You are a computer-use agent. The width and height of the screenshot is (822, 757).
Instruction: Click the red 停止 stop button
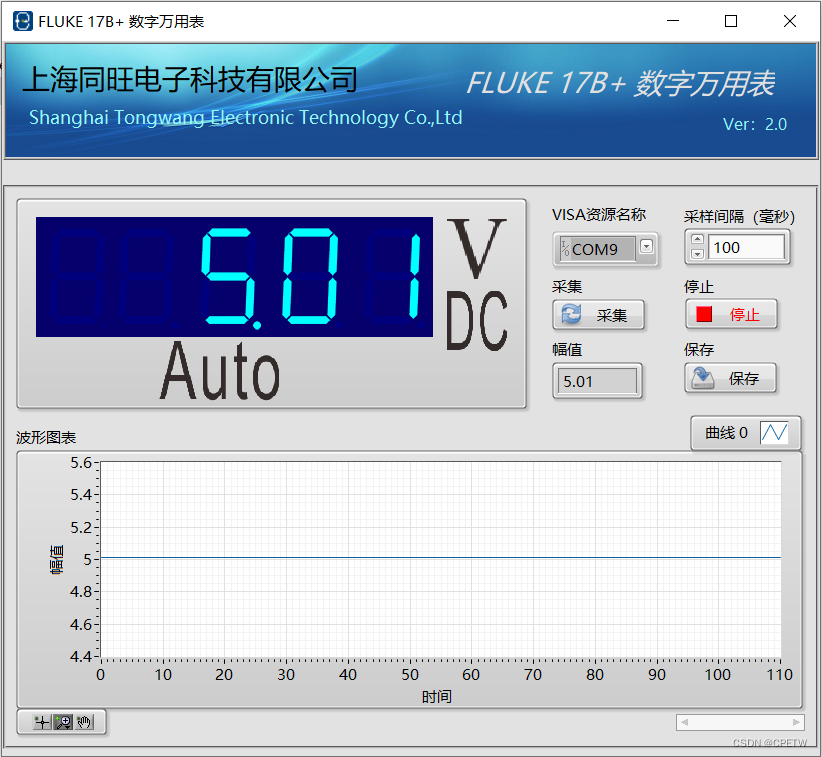pos(731,314)
